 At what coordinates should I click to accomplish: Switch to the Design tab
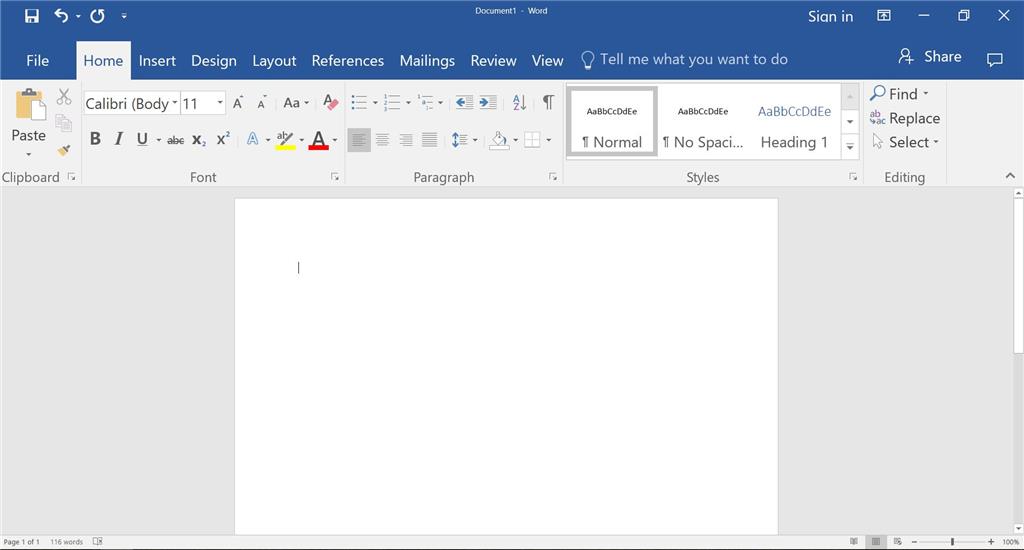coord(214,61)
